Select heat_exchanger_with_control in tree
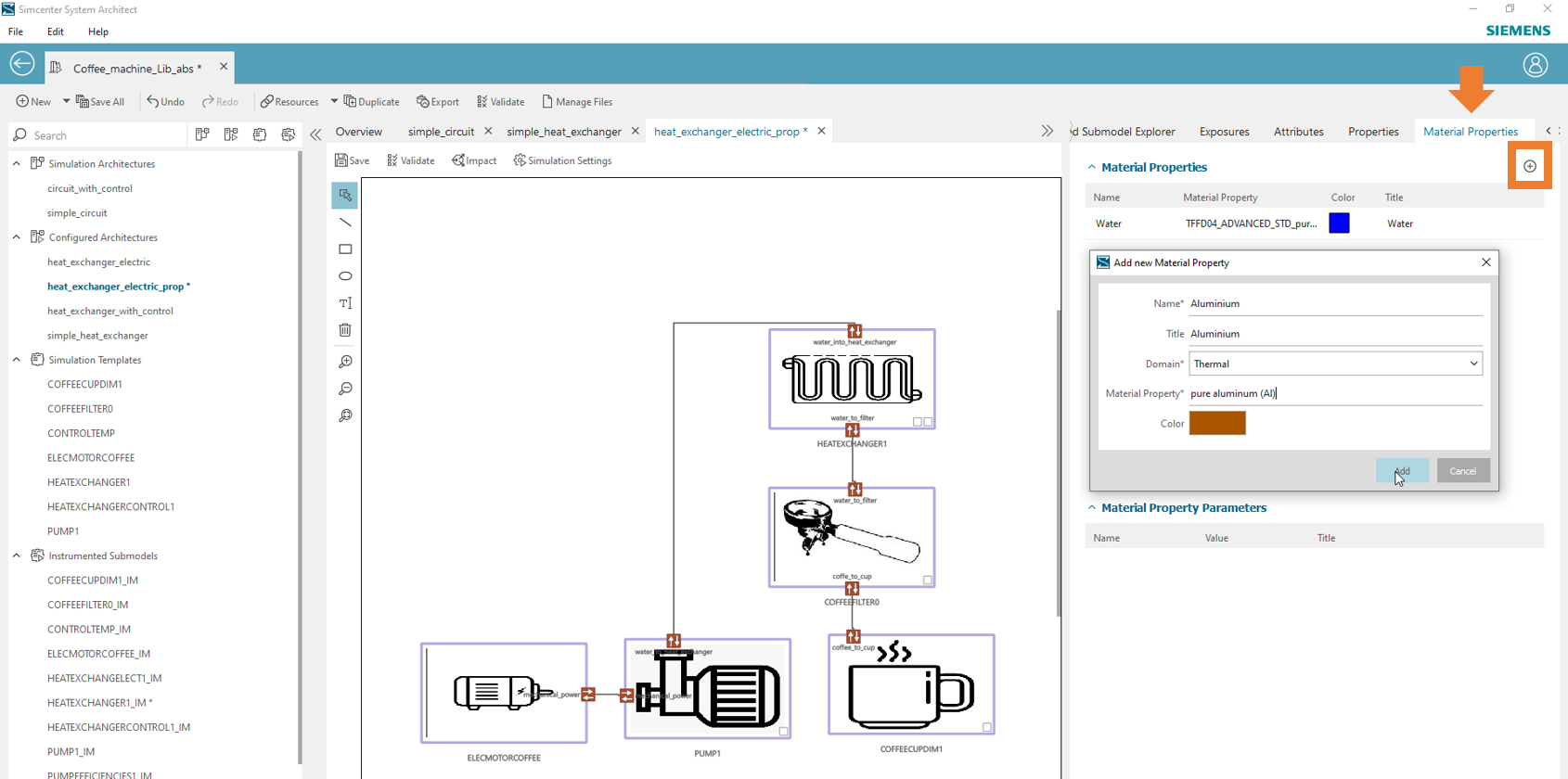1568x779 pixels. pyautogui.click(x=110, y=311)
